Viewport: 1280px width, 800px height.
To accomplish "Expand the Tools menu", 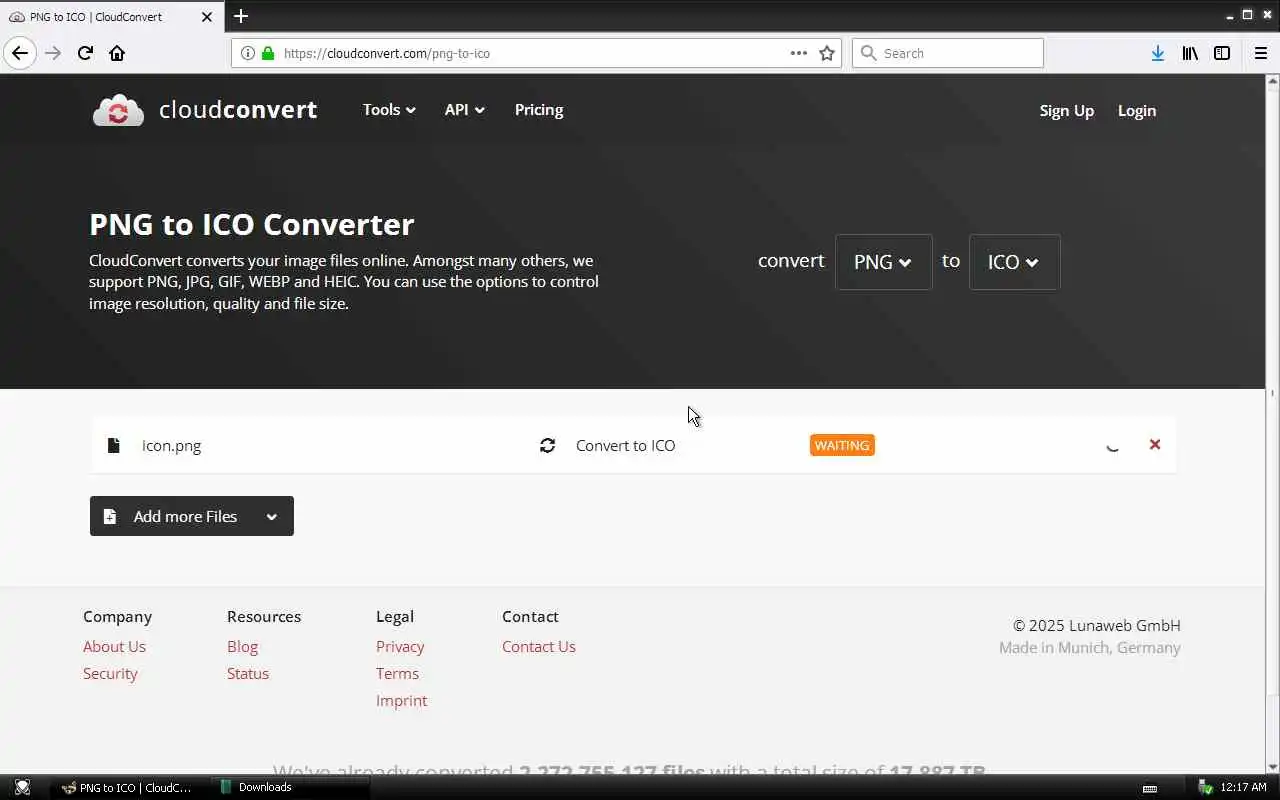I will [389, 110].
